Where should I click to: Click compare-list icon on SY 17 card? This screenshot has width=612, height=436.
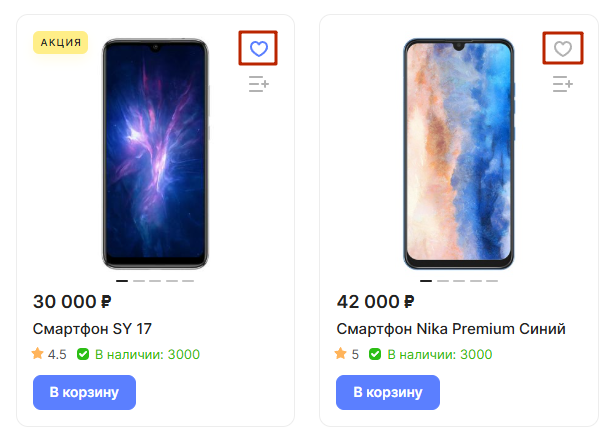pyautogui.click(x=259, y=85)
